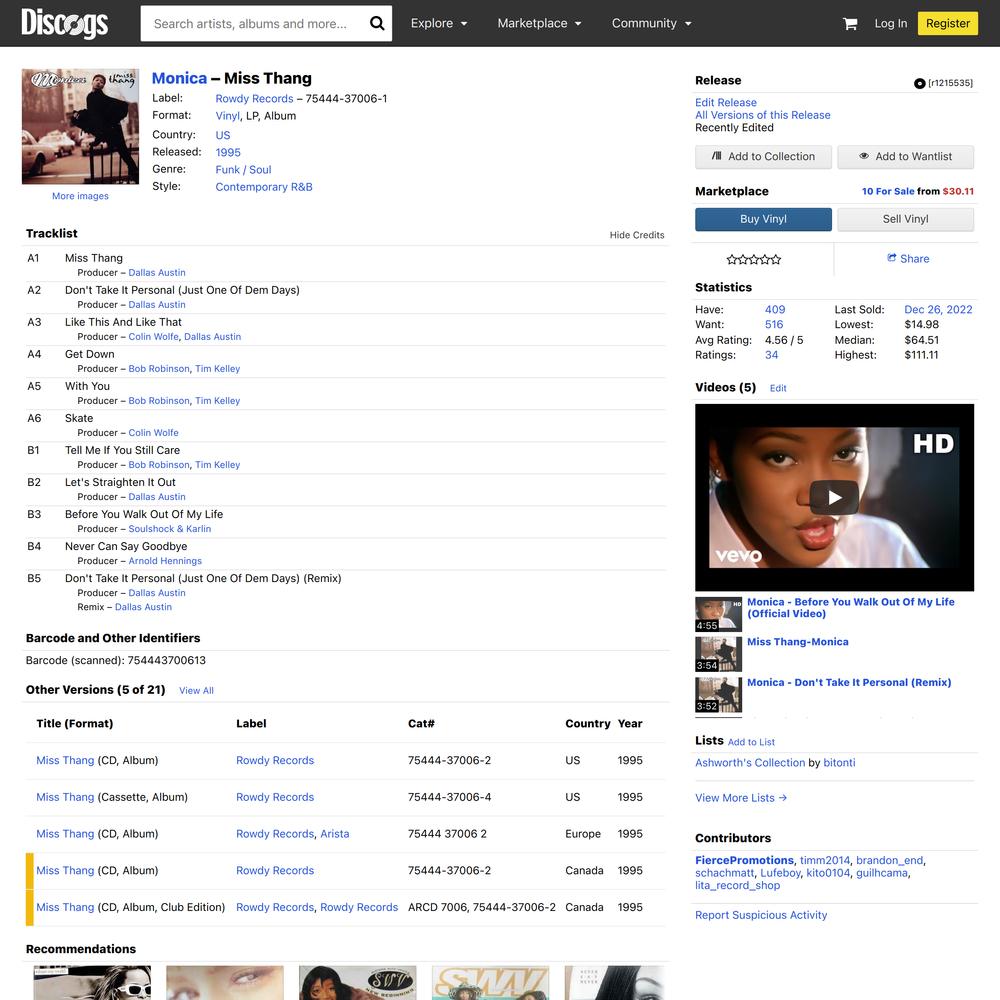Open All Versions of this Release
The height and width of the screenshot is (1000, 1000).
pyautogui.click(x=763, y=115)
